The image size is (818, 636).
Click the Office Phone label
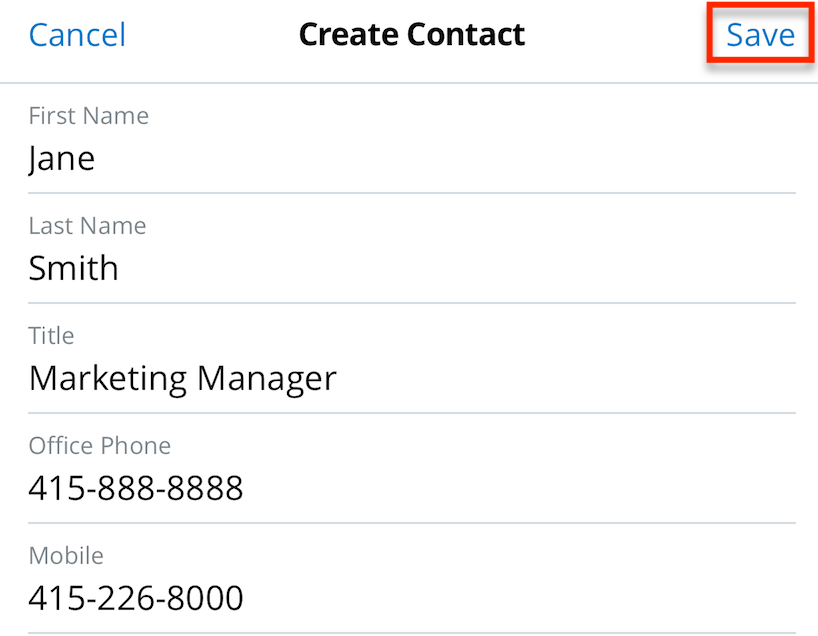point(99,445)
